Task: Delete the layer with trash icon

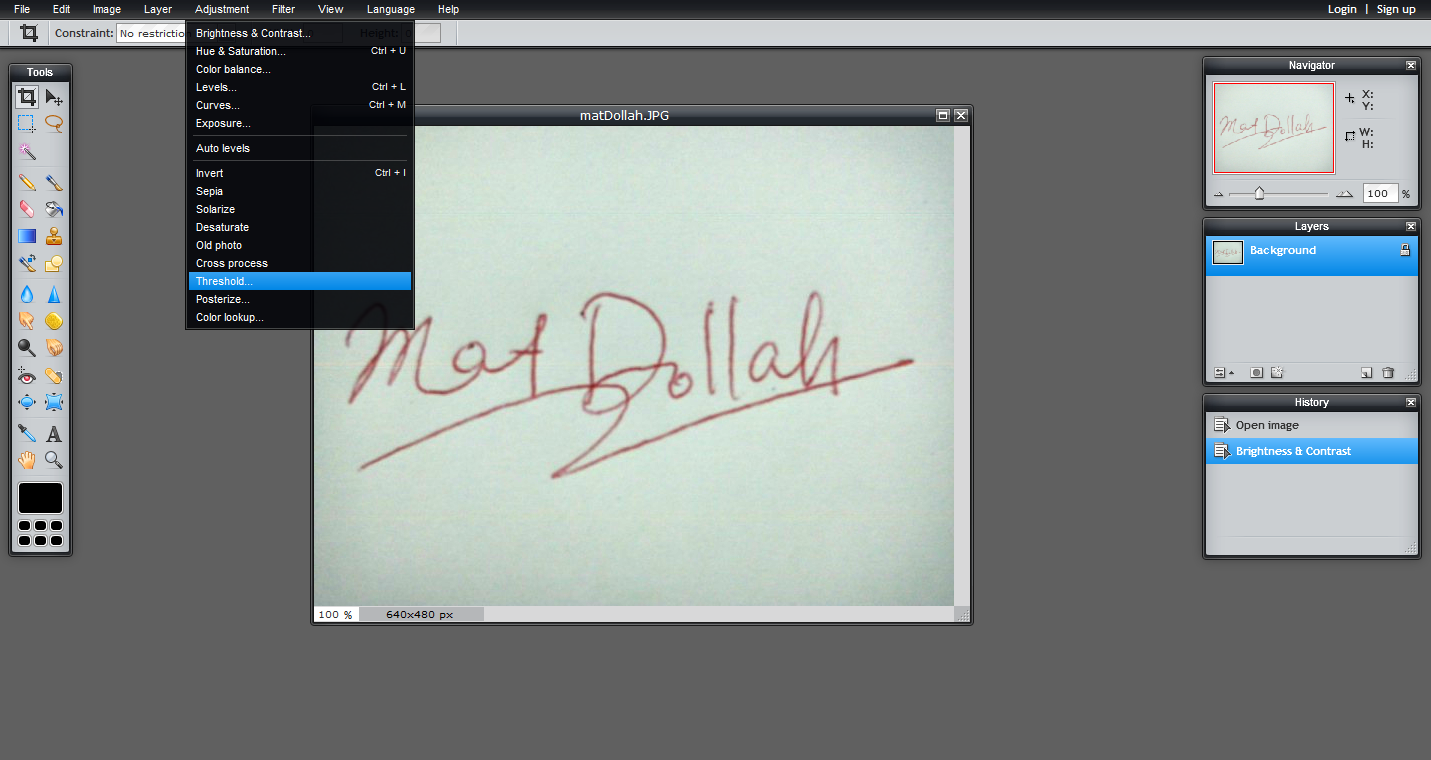Action: click(1388, 373)
